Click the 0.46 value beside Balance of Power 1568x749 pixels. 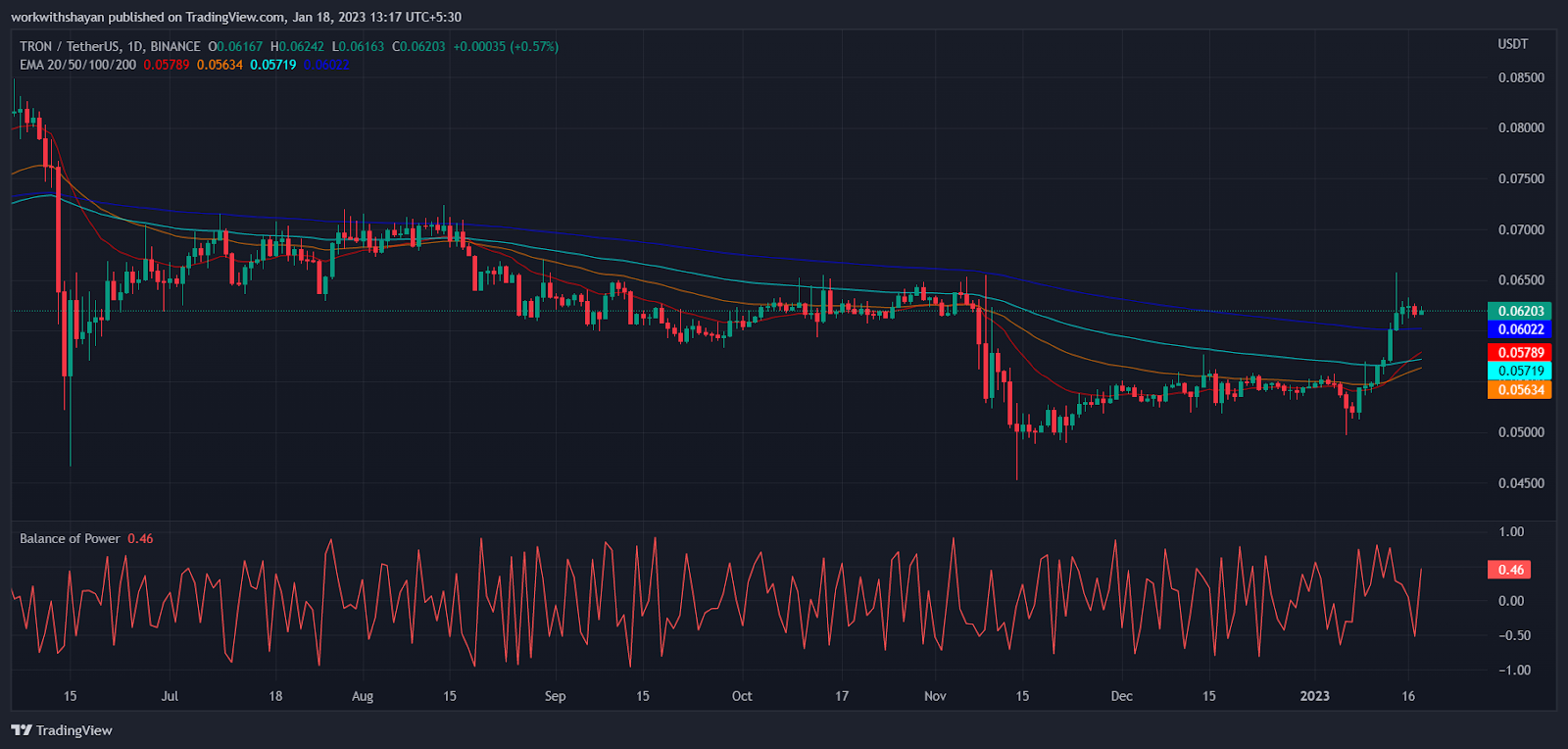(140, 538)
